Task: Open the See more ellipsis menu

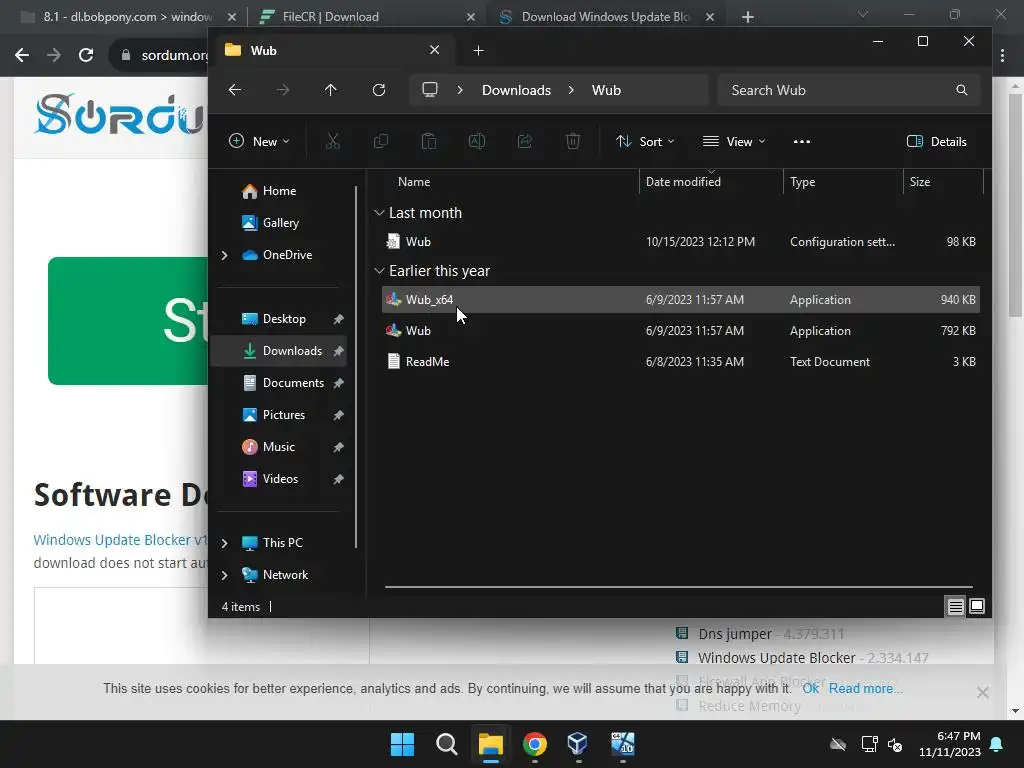Action: point(802,141)
